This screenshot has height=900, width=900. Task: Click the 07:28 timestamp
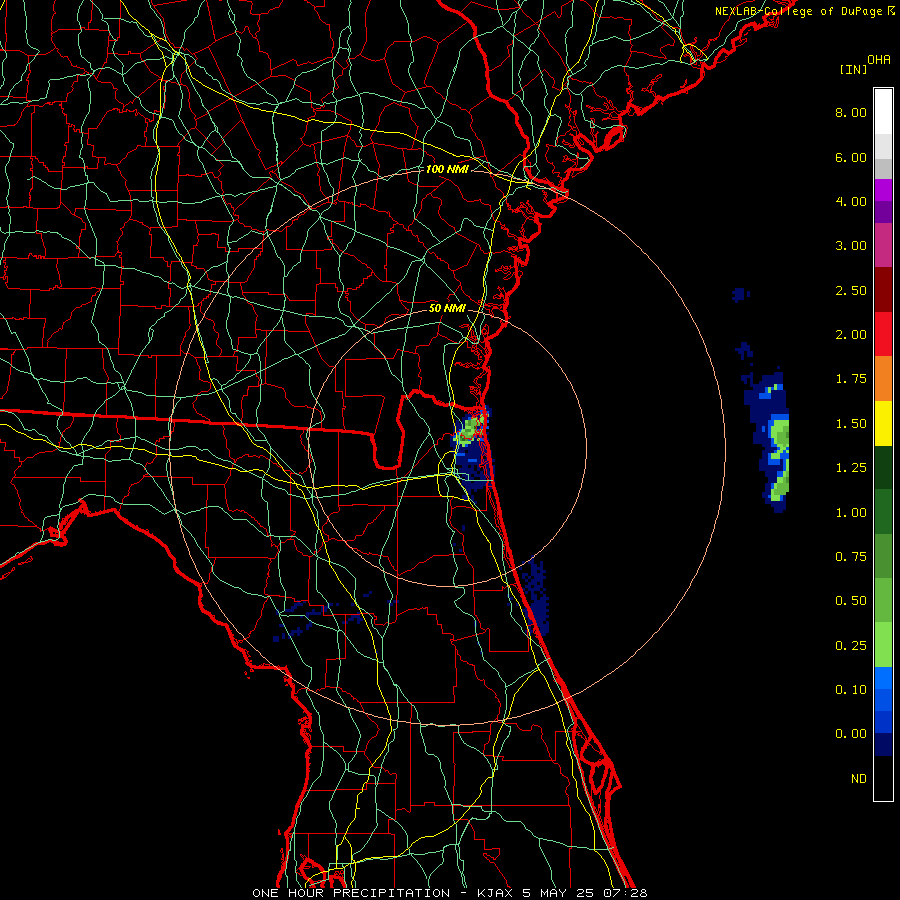tap(625, 893)
